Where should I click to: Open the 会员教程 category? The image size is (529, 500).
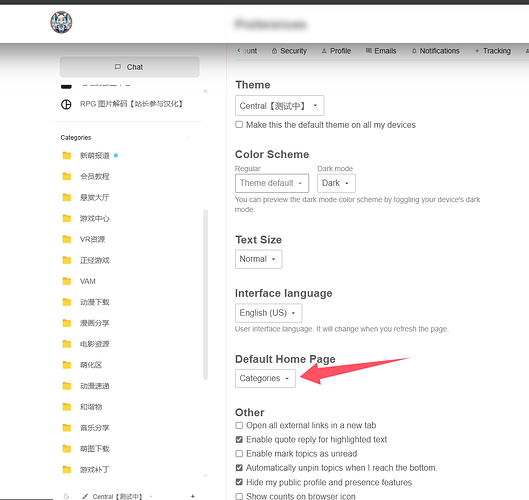pyautogui.click(x=95, y=176)
